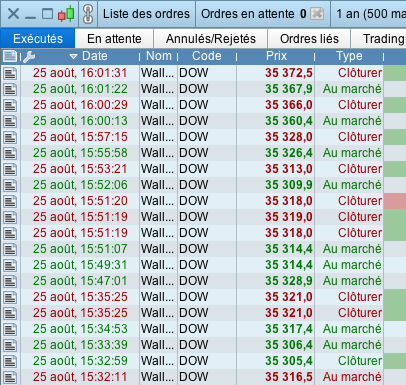This screenshot has height=385, width=406.
Task: Sort by Prix column header
Action: coord(276,56)
